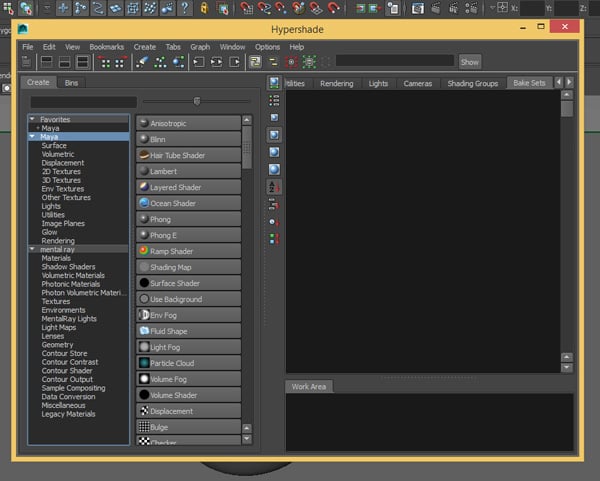Open the Options menu
Viewport: 600px width, 481px height.
point(267,47)
